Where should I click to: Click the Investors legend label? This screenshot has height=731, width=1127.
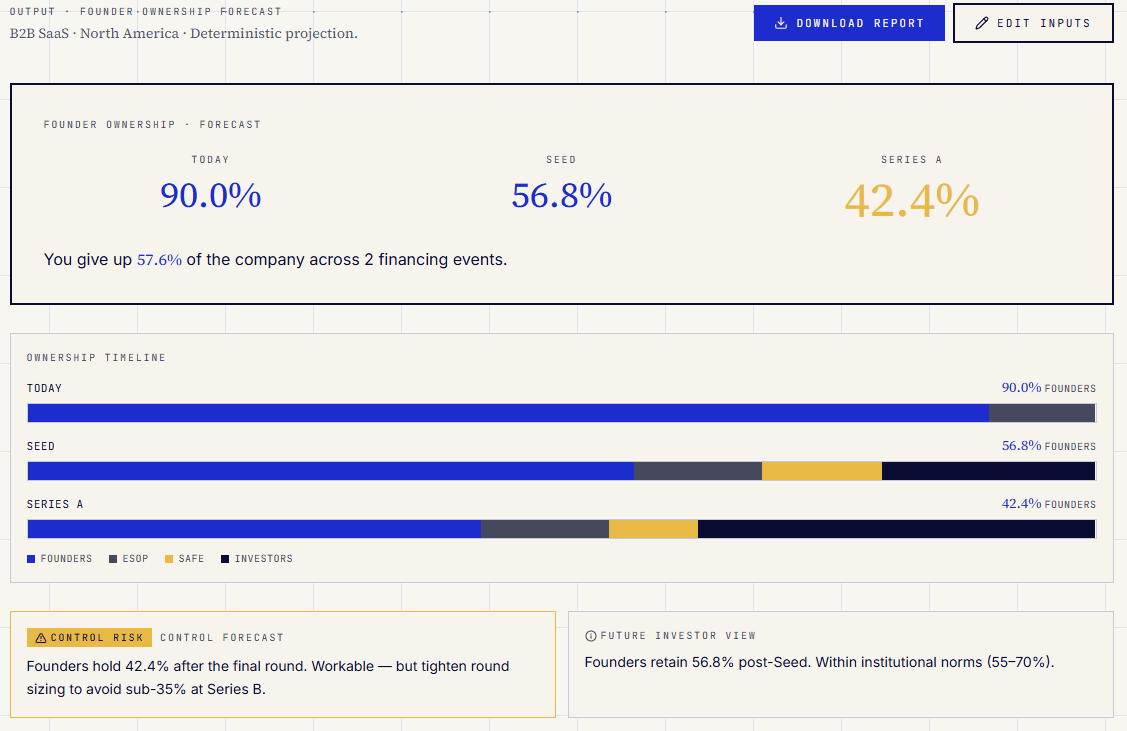(264, 558)
